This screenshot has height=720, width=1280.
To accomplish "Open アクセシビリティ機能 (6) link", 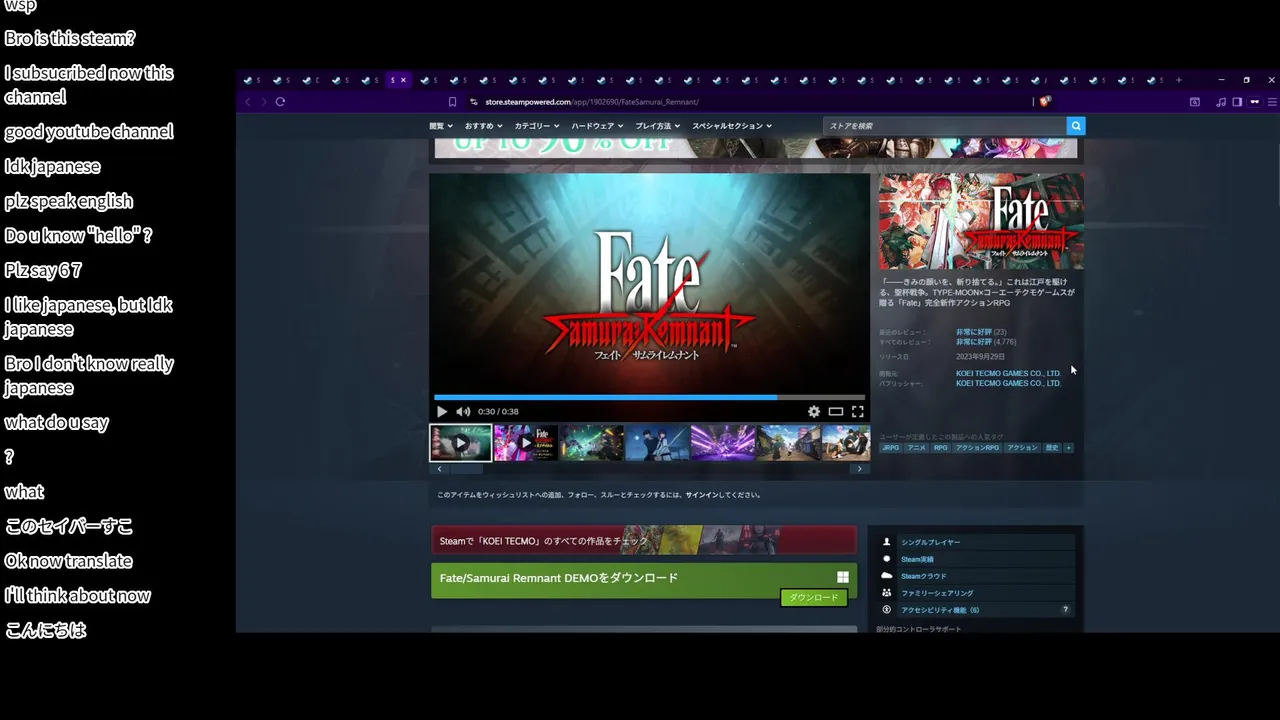I will (940, 610).
